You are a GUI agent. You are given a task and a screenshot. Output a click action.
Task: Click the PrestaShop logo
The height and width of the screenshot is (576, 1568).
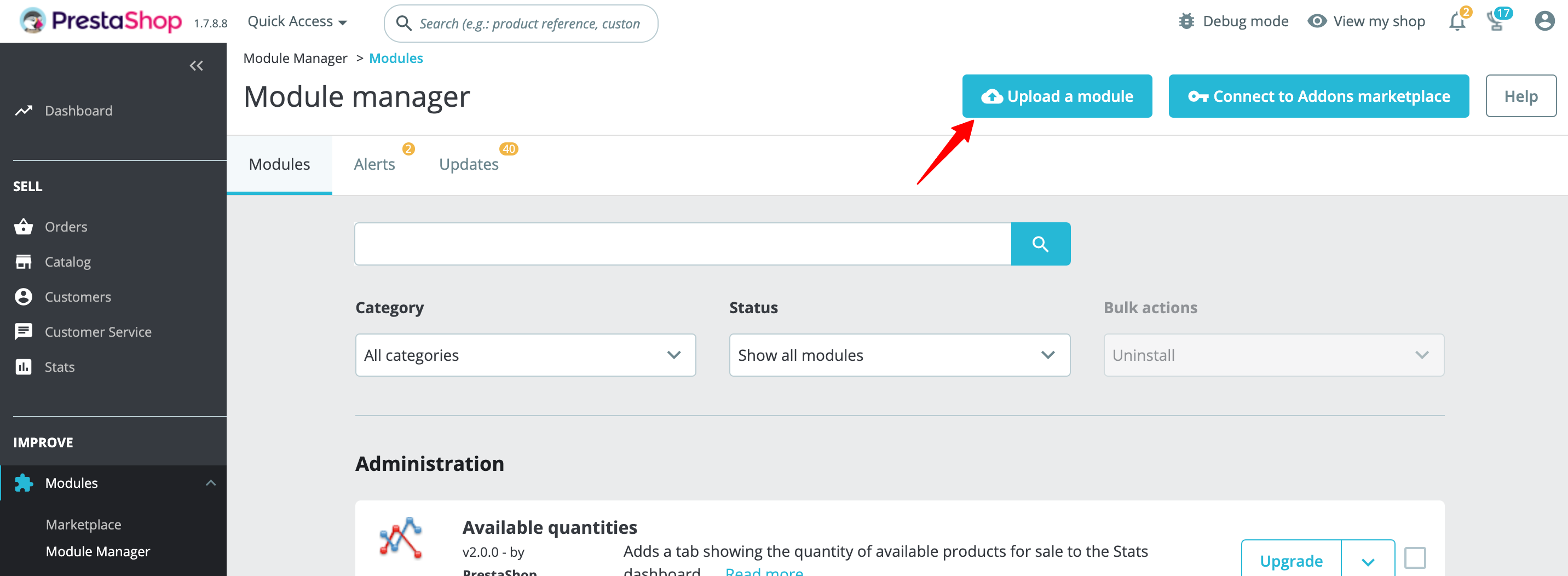pos(101,21)
